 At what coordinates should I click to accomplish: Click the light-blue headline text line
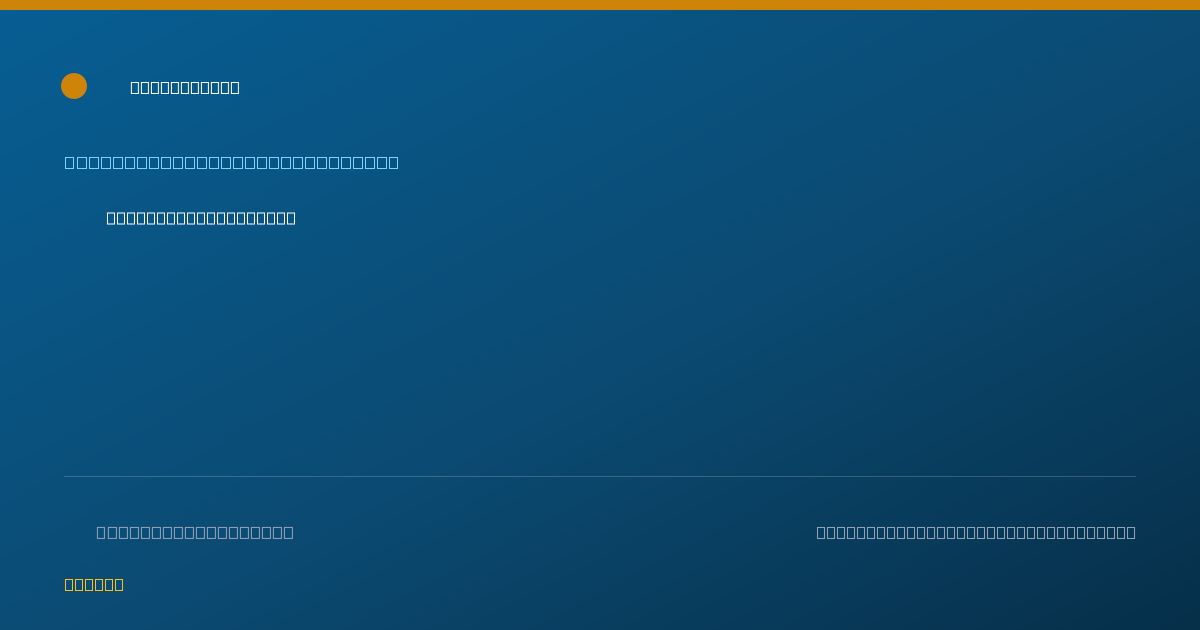(232, 162)
